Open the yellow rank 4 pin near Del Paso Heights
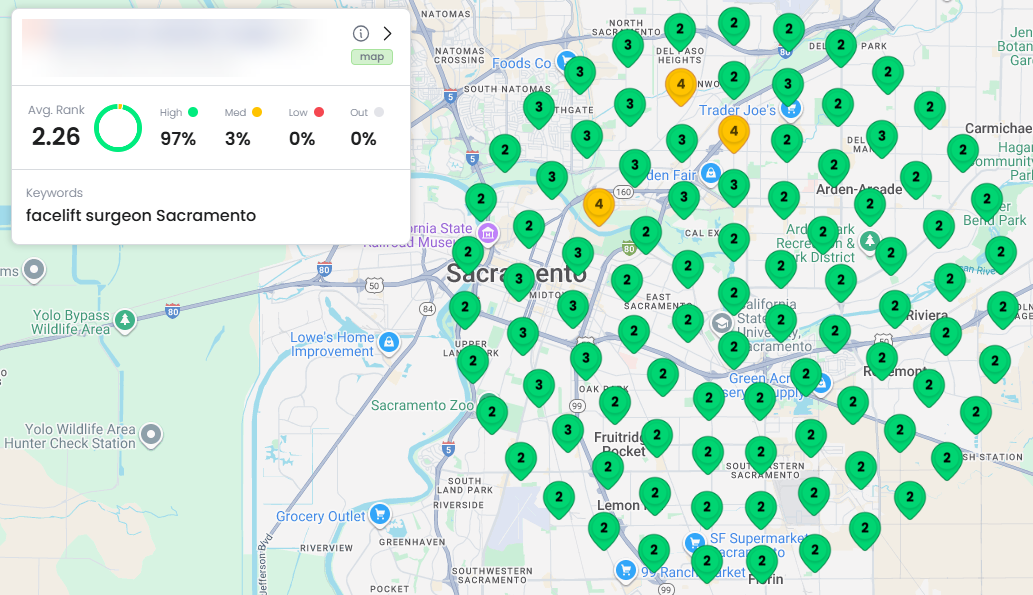Viewport: 1033px width, 595px height. [x=681, y=85]
